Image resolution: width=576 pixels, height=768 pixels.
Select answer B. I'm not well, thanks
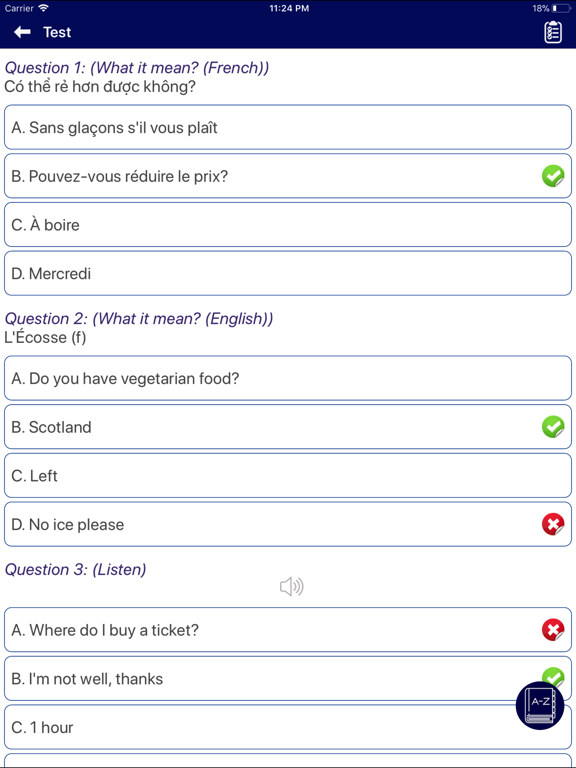point(288,678)
